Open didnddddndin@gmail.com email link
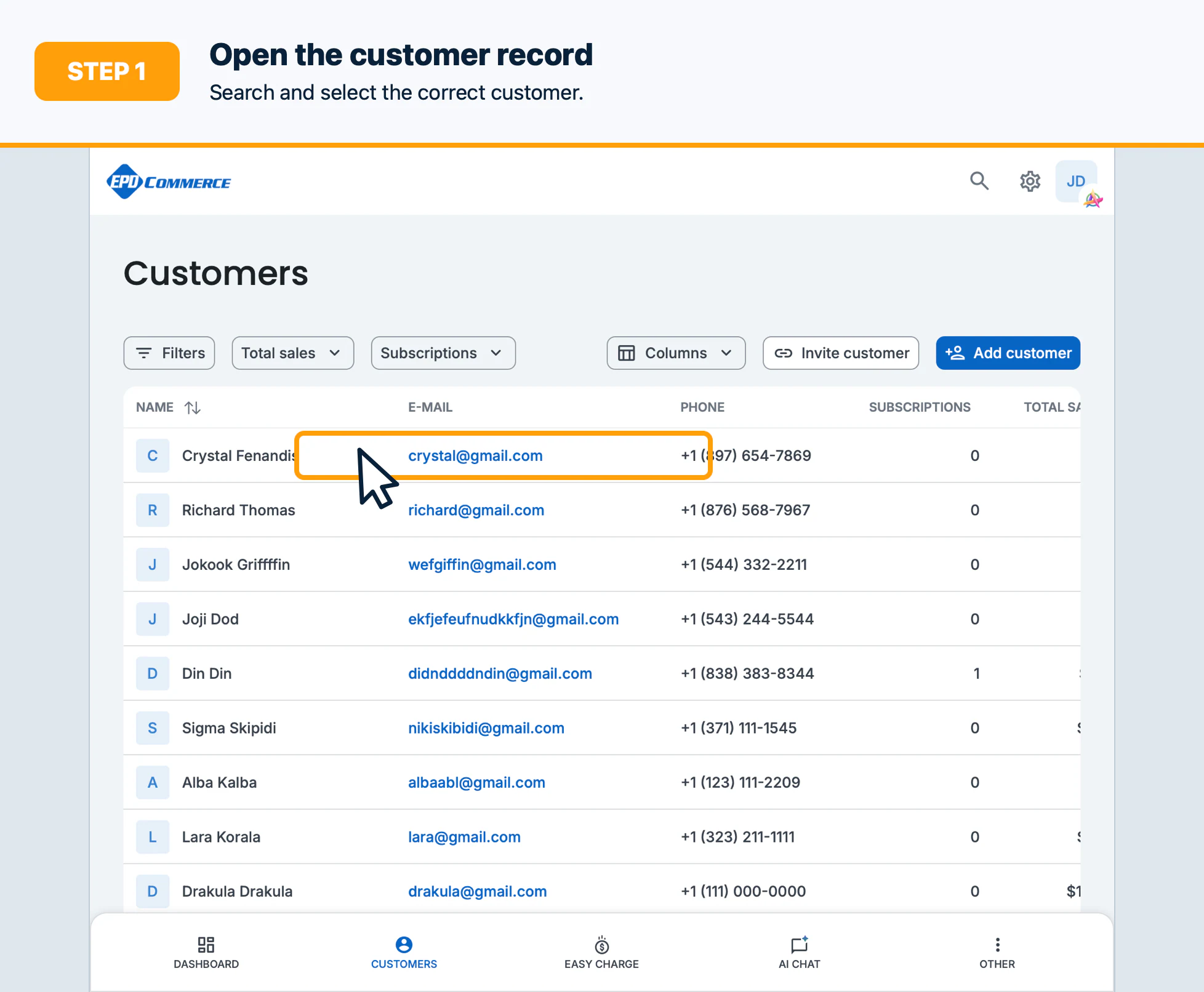The height and width of the screenshot is (992, 1204). coord(500,673)
